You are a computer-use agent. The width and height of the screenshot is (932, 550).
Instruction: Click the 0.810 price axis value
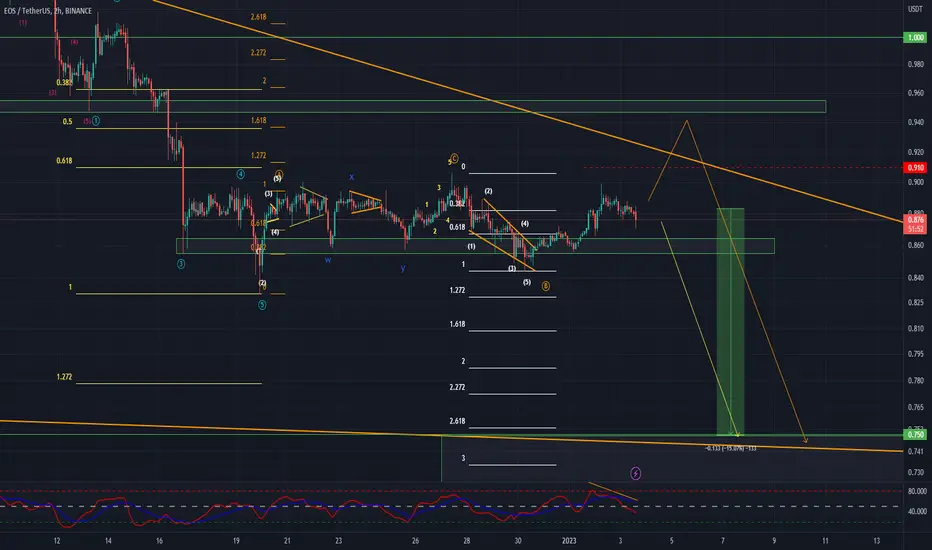[x=915, y=328]
